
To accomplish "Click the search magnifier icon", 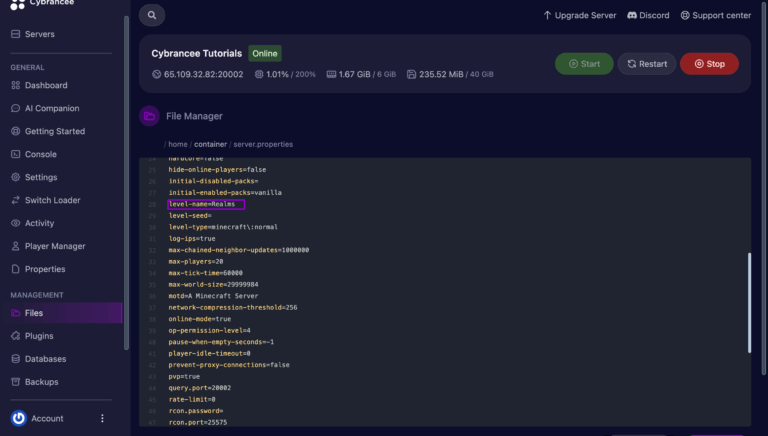I will pyautogui.click(x=152, y=15).
